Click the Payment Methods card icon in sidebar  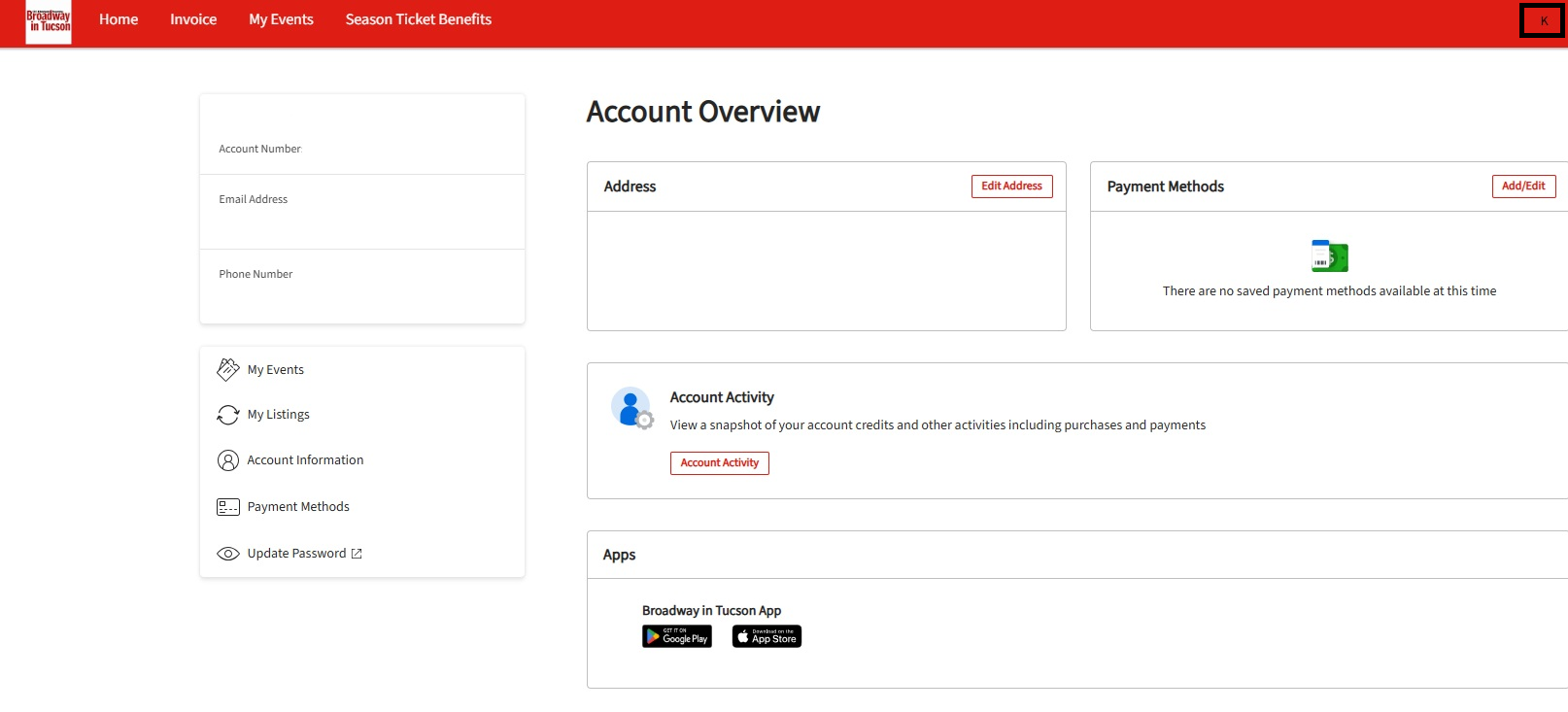pyautogui.click(x=228, y=507)
